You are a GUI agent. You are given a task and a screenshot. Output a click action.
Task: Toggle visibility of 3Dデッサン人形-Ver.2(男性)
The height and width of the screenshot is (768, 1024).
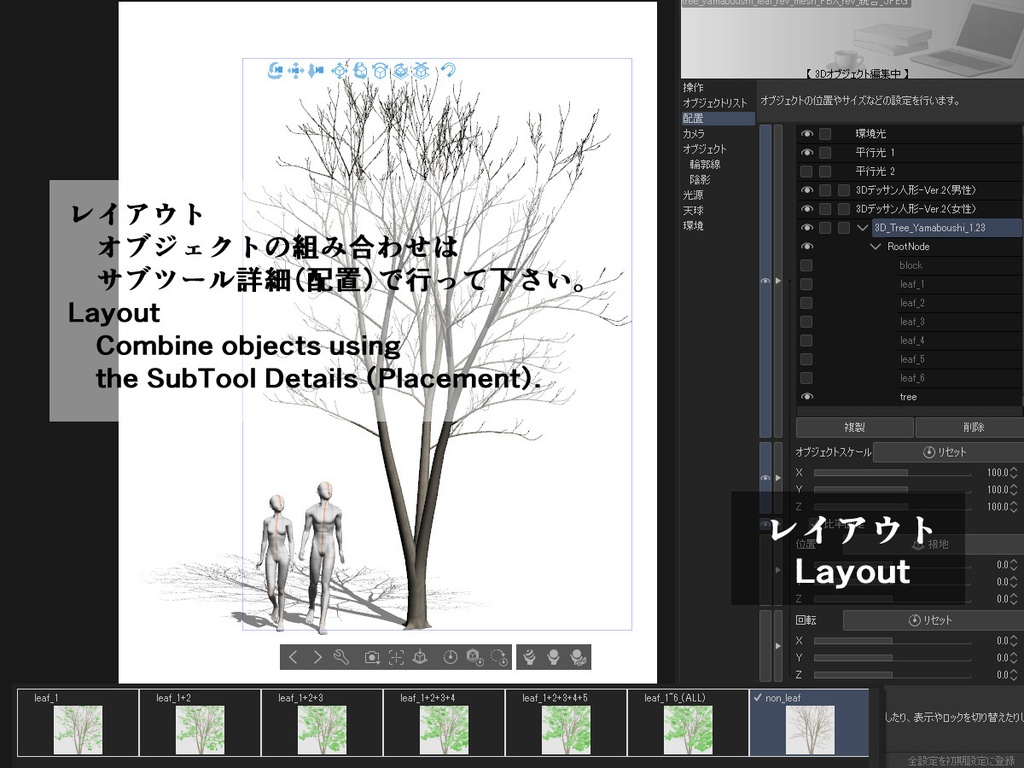click(807, 189)
